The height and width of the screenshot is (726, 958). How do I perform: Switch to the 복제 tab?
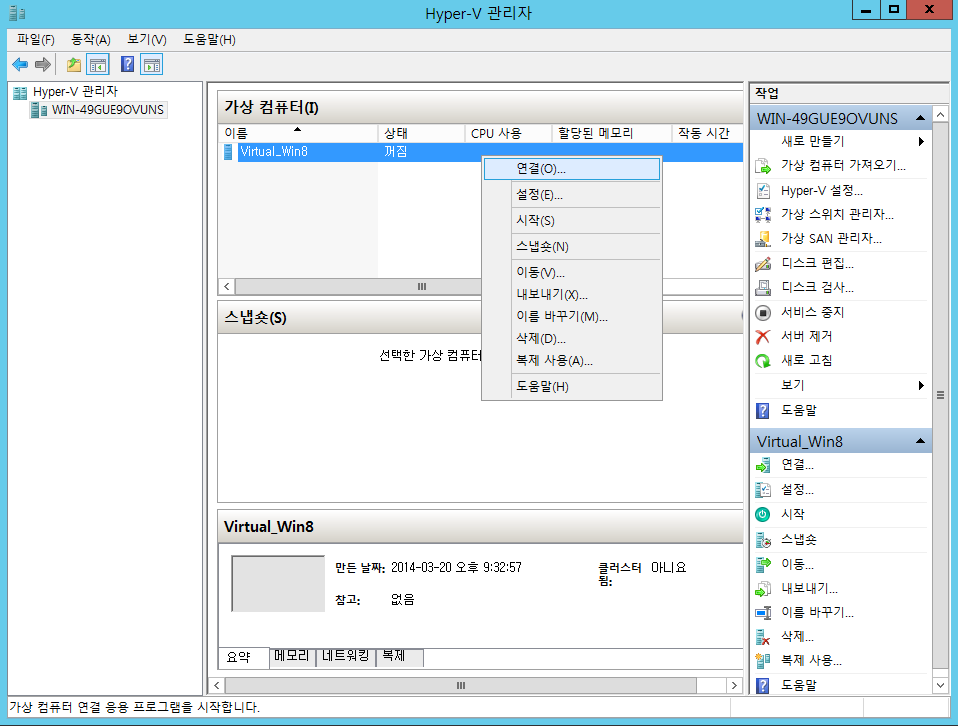coord(400,656)
